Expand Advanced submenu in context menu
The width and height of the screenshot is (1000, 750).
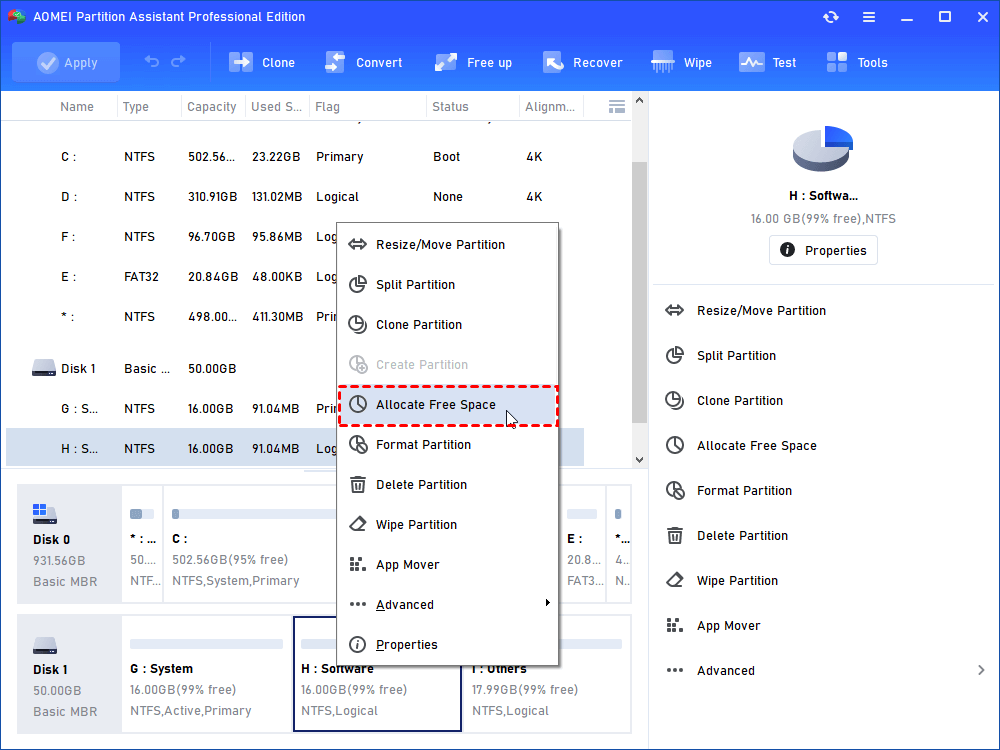tap(448, 605)
